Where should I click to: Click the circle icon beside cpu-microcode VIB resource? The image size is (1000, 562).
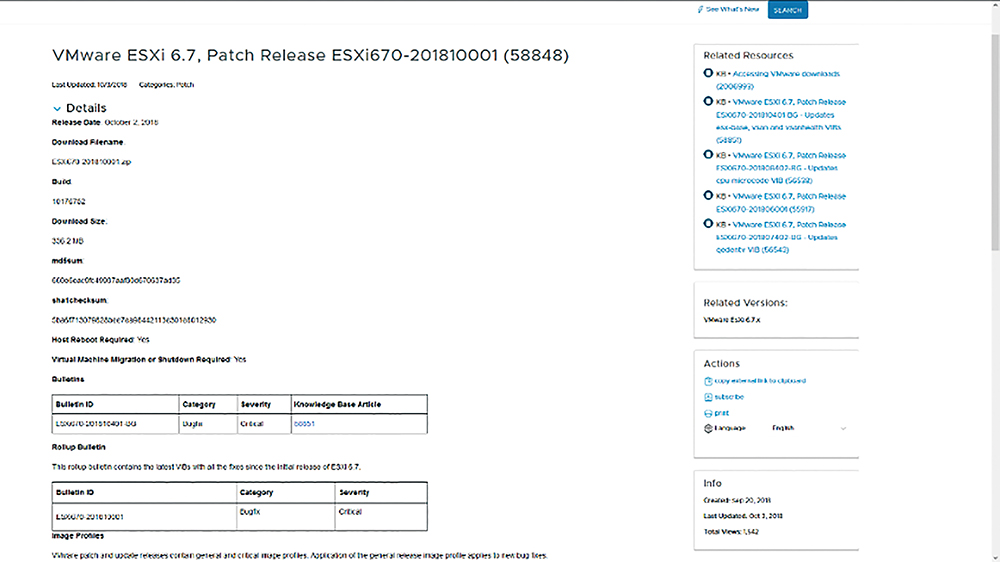tap(708, 155)
